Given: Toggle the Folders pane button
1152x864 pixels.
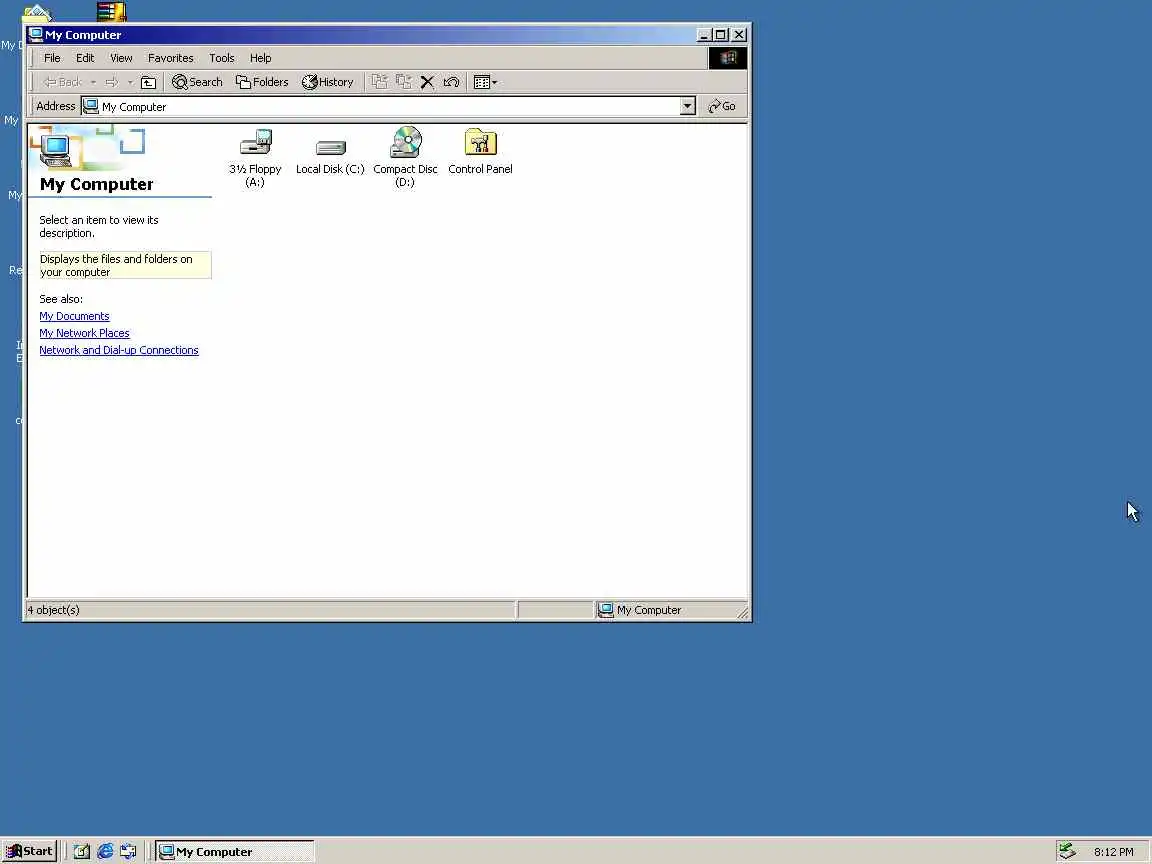Looking at the screenshot, I should (262, 82).
